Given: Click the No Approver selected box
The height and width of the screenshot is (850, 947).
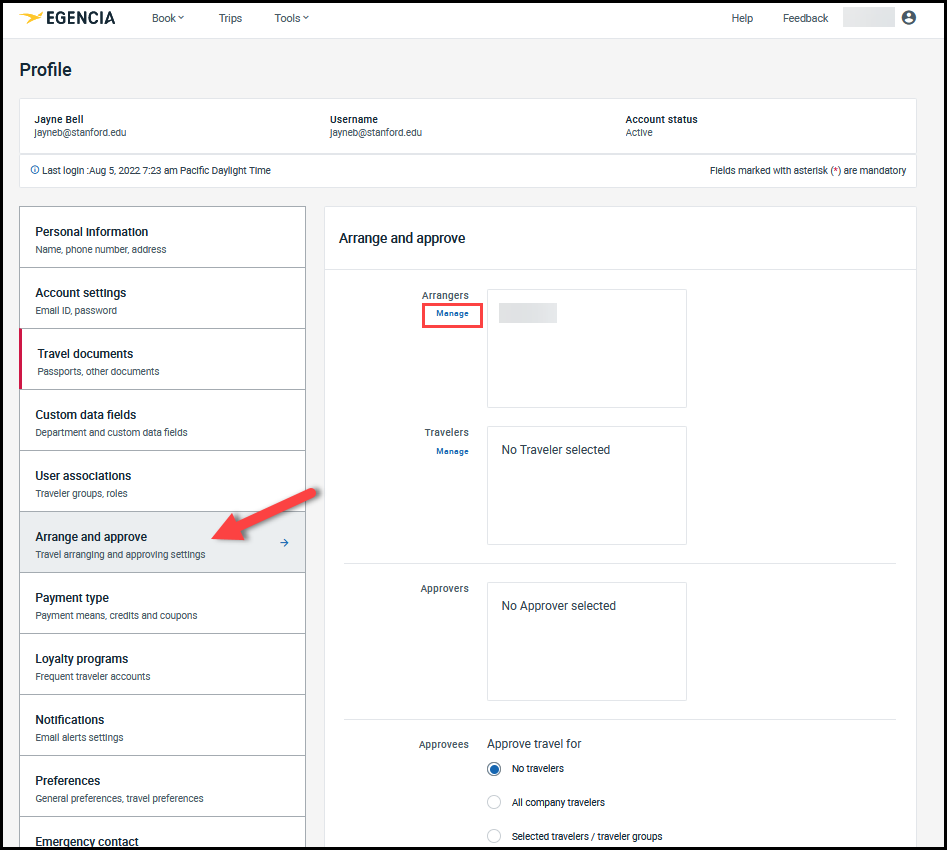Looking at the screenshot, I should [586, 642].
